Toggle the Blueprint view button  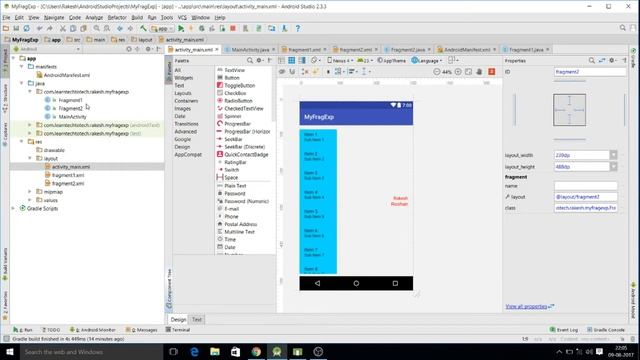[291, 60]
